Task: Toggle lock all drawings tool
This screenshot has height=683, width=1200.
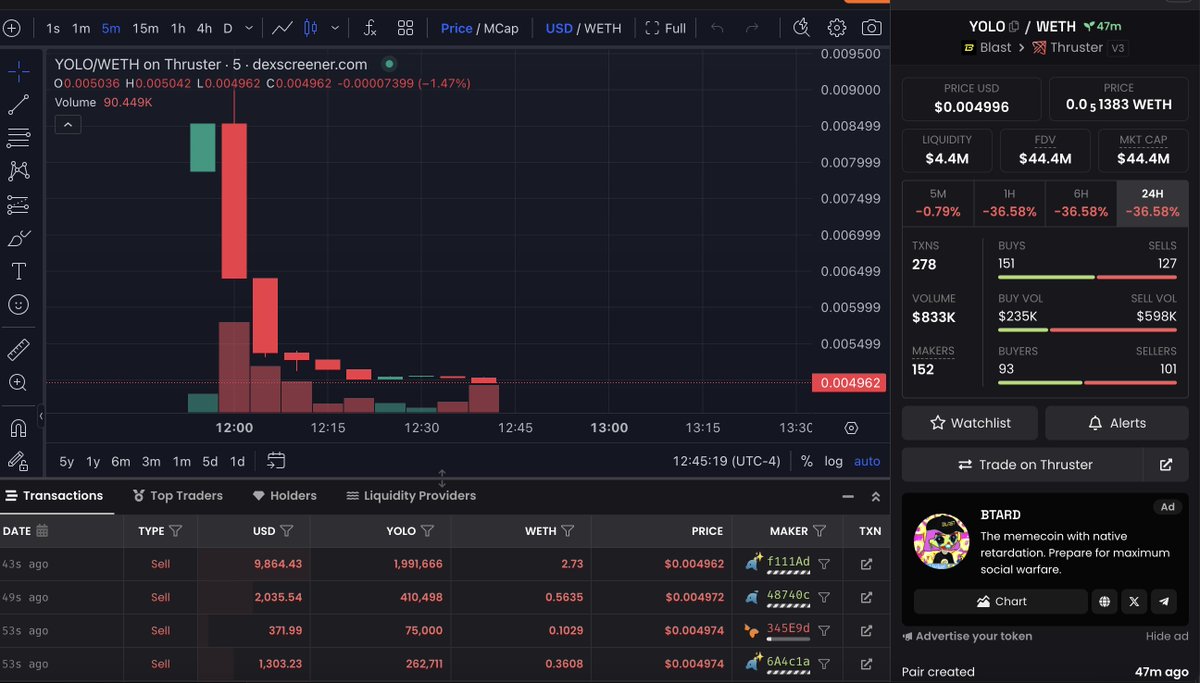Action: pyautogui.click(x=18, y=461)
